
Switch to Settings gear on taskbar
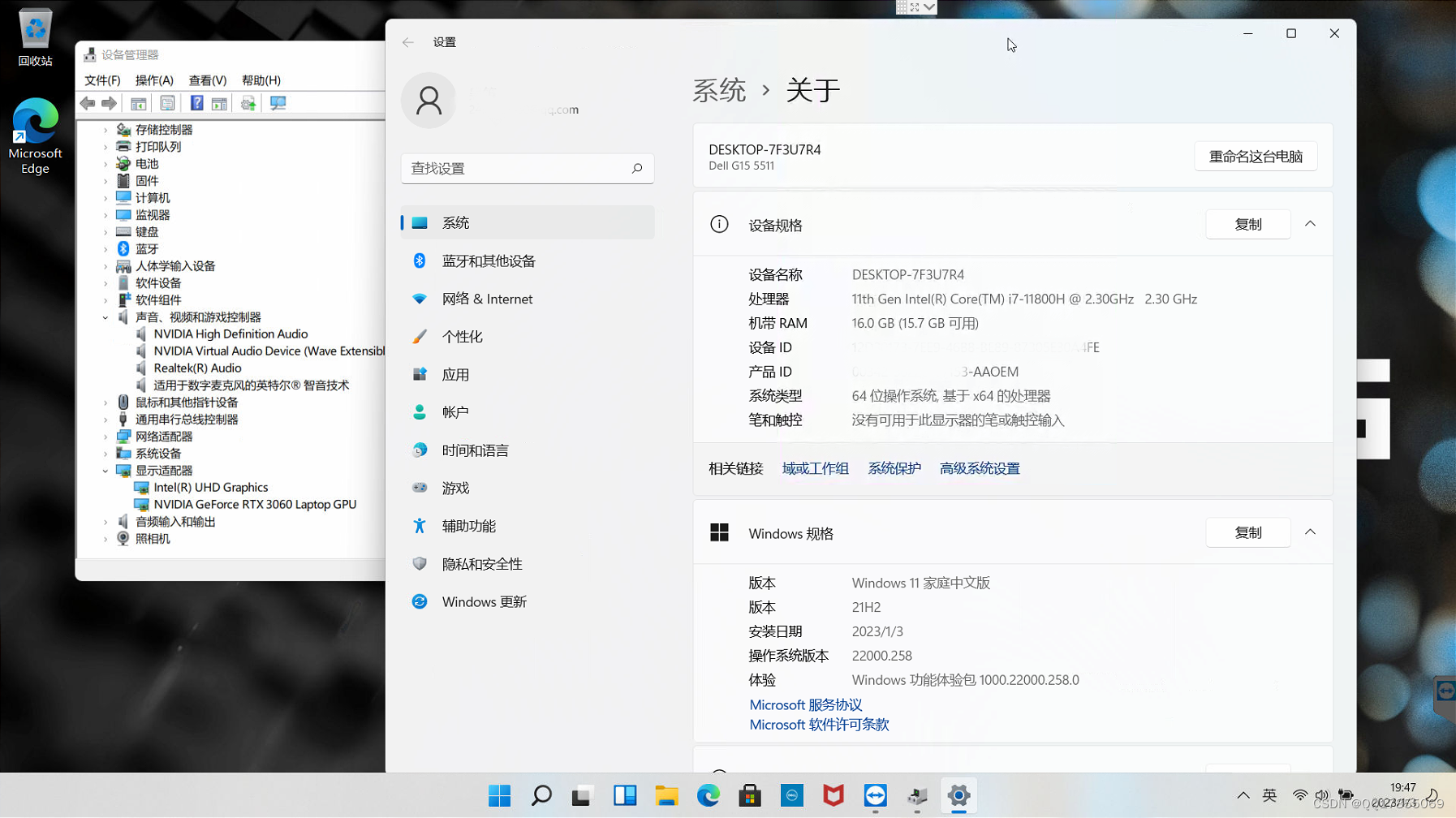pos(958,795)
